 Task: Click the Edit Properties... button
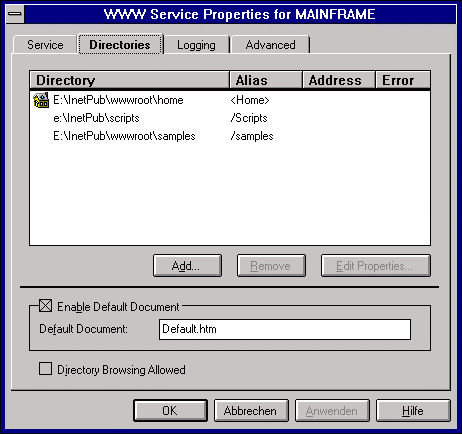pos(376,266)
